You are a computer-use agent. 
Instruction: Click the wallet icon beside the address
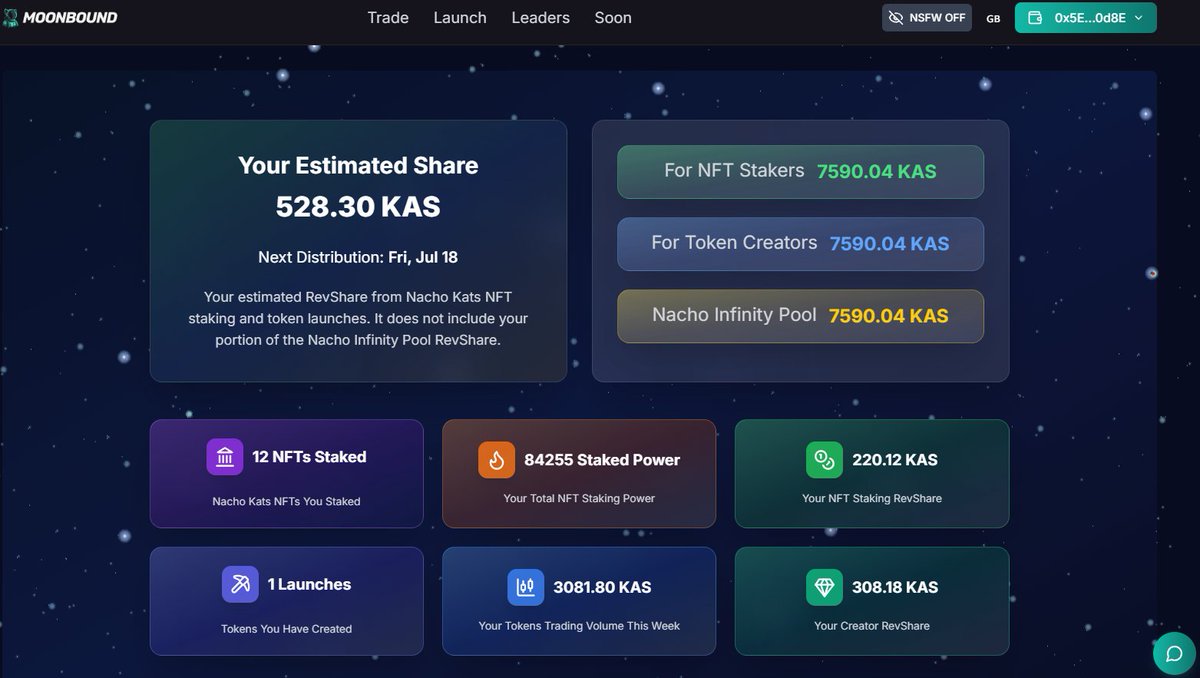coord(1037,18)
